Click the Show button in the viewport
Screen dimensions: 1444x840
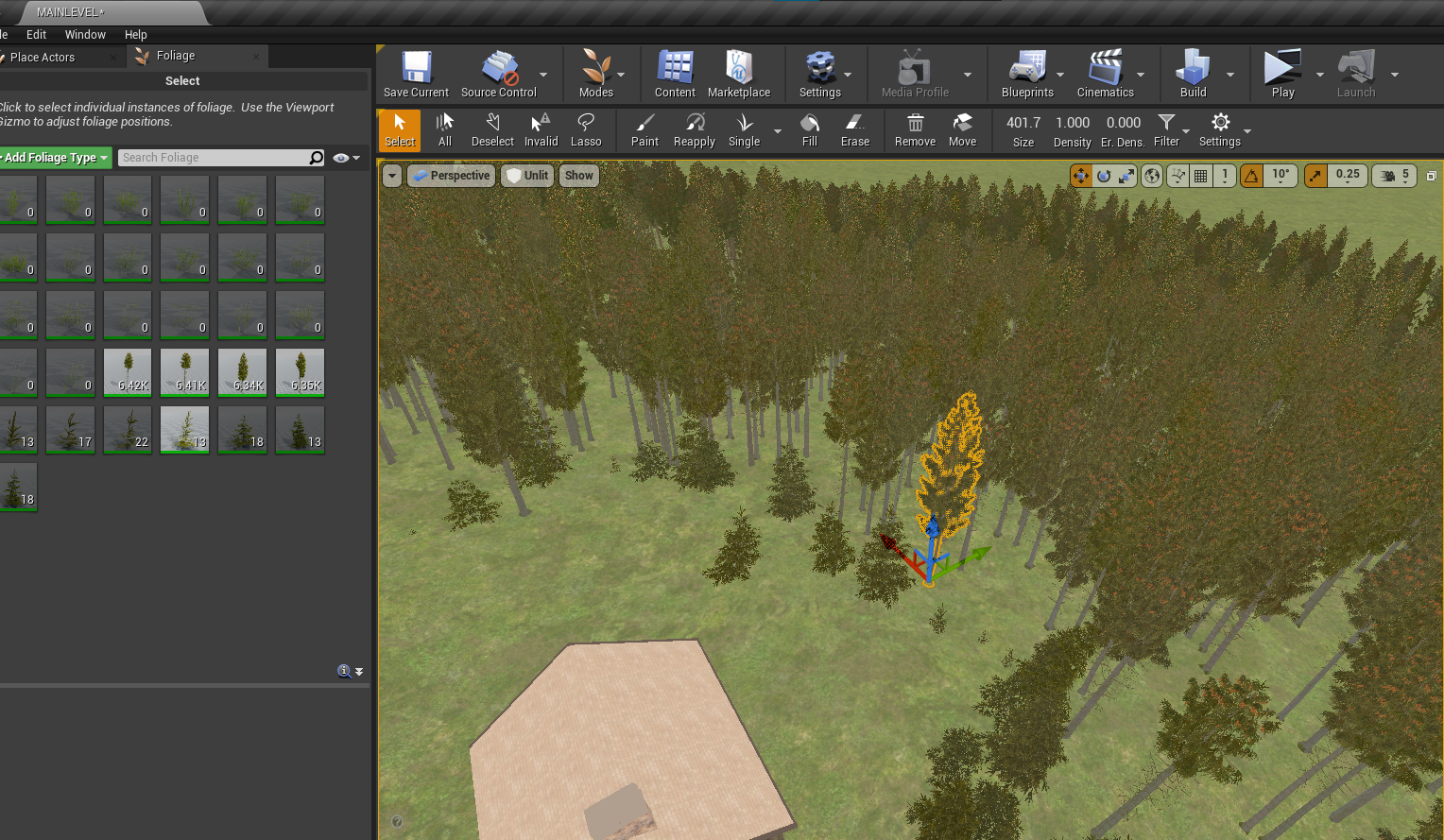click(579, 176)
